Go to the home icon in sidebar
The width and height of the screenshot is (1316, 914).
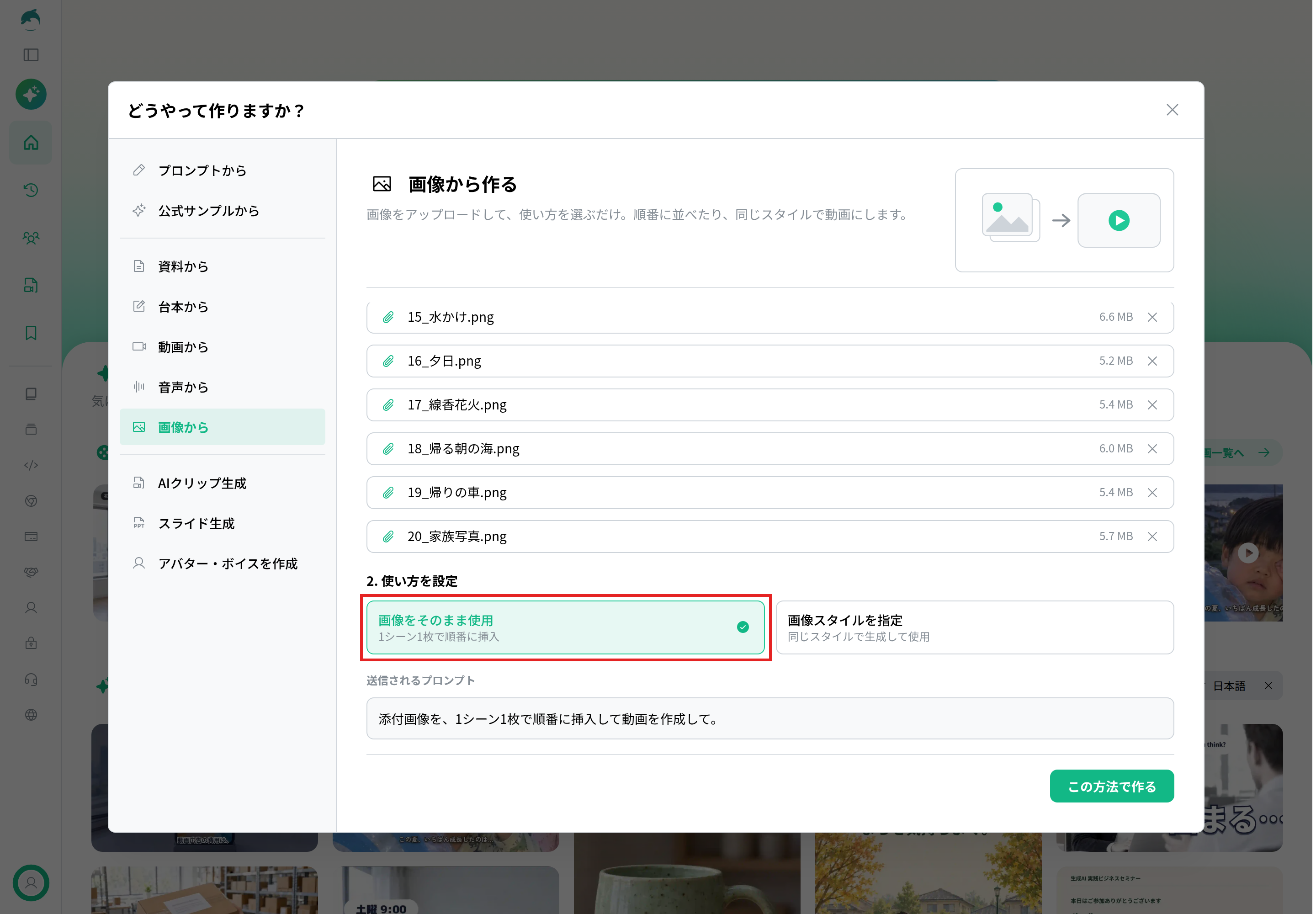point(31,143)
